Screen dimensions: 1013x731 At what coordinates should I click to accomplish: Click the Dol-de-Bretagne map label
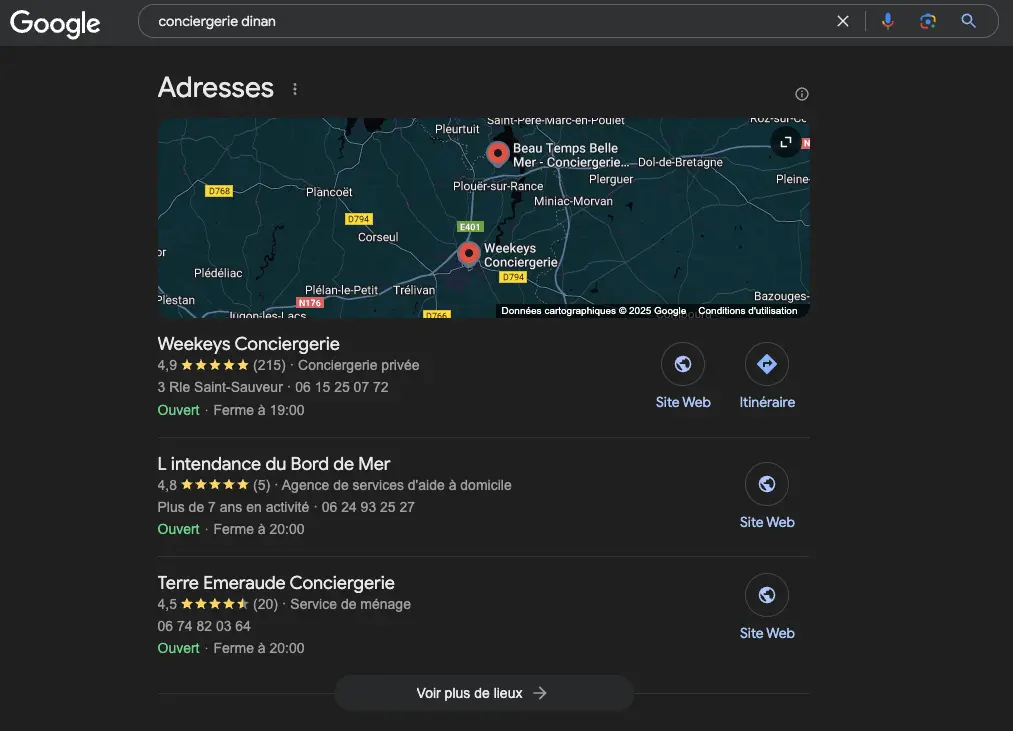680,162
